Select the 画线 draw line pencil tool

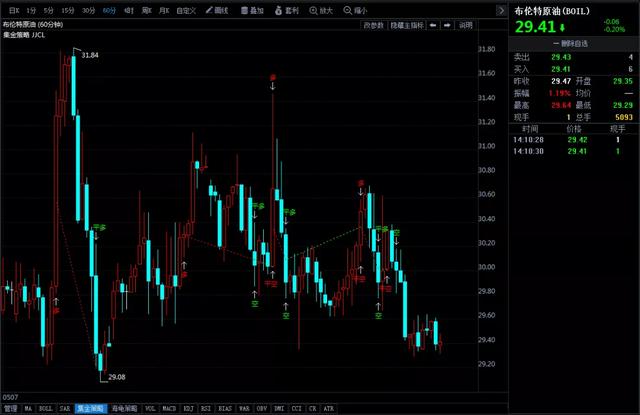[217, 11]
